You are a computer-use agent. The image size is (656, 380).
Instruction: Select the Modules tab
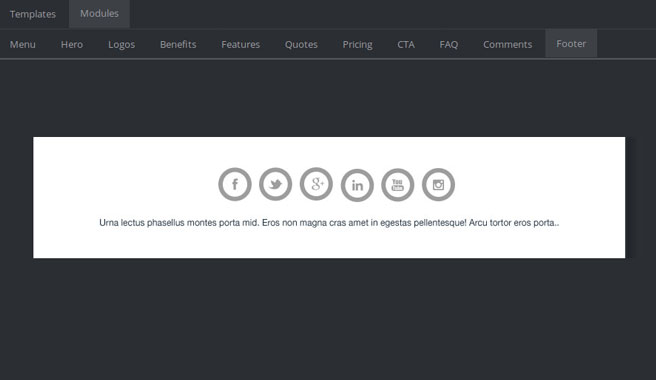(99, 13)
